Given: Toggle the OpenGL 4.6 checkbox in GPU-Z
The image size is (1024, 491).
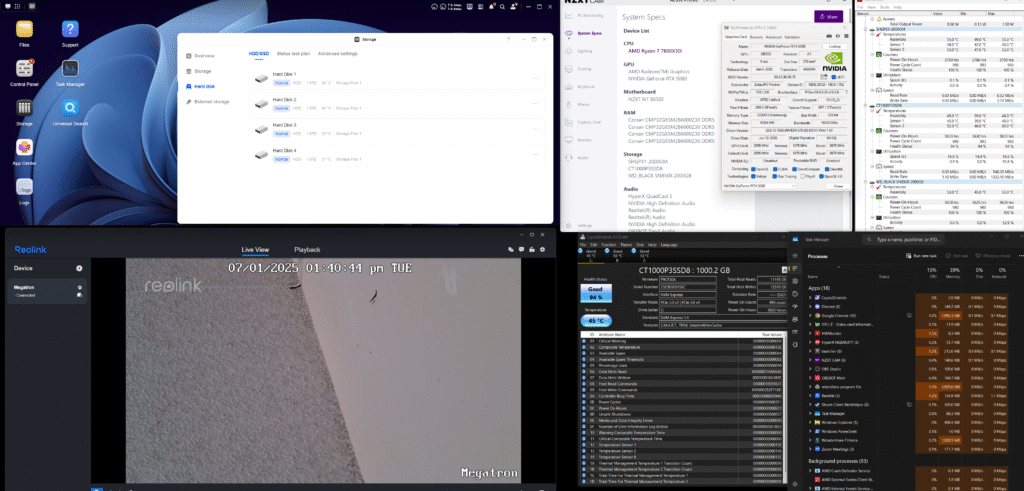Looking at the screenshot, I should point(822,176).
